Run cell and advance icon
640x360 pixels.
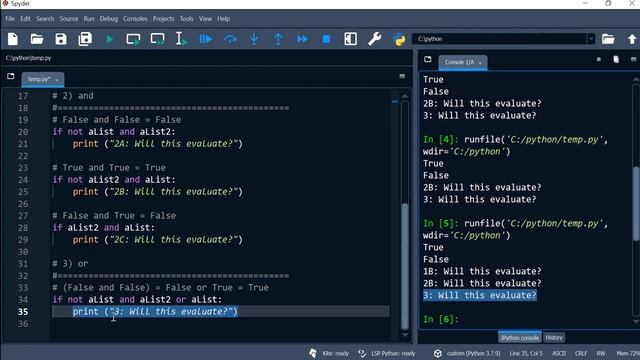tap(158, 39)
